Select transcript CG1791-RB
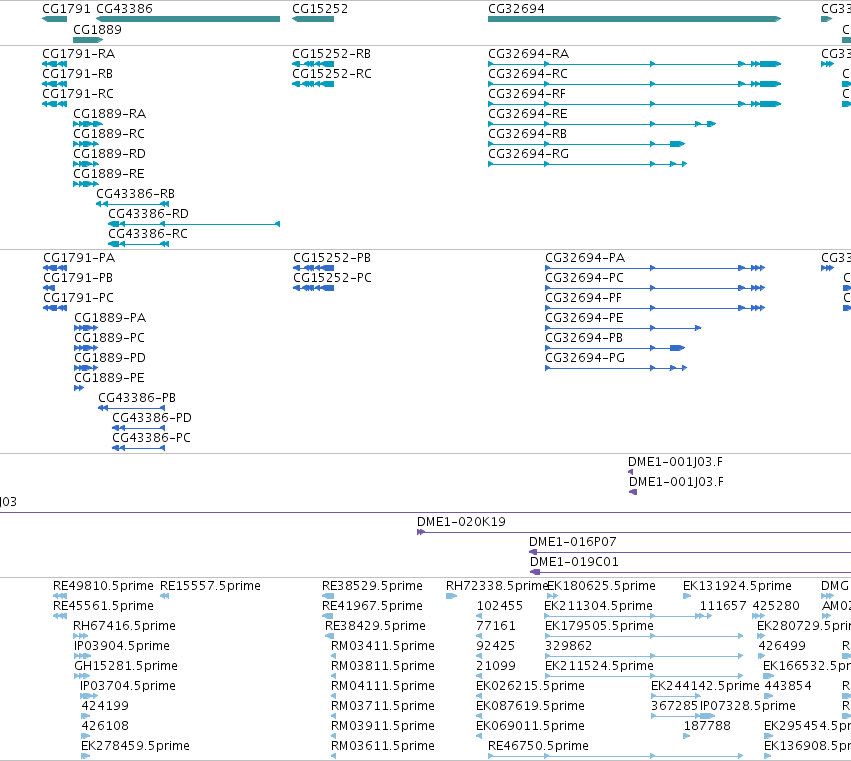This screenshot has height=761, width=851. click(78, 74)
